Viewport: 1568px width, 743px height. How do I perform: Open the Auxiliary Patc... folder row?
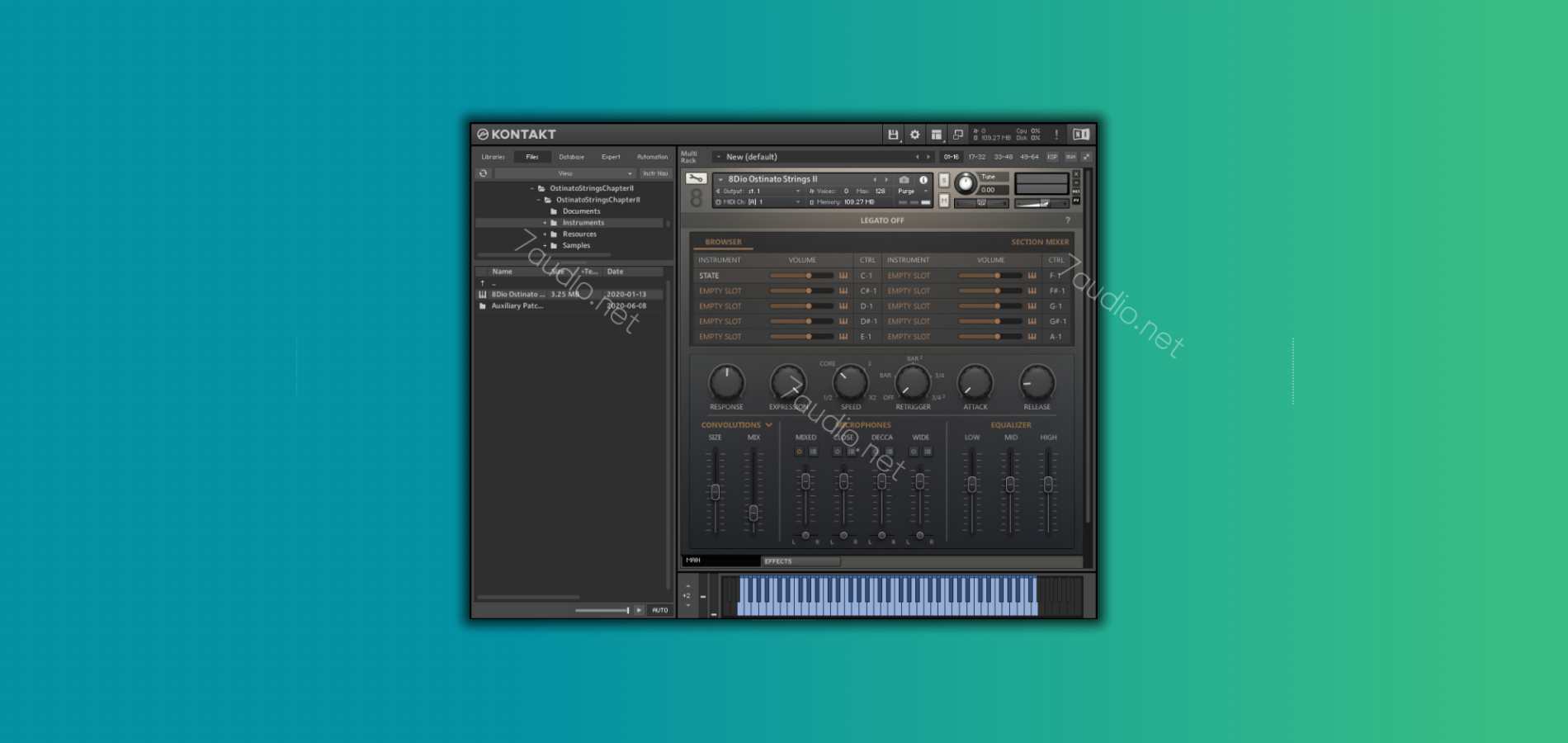(569, 305)
